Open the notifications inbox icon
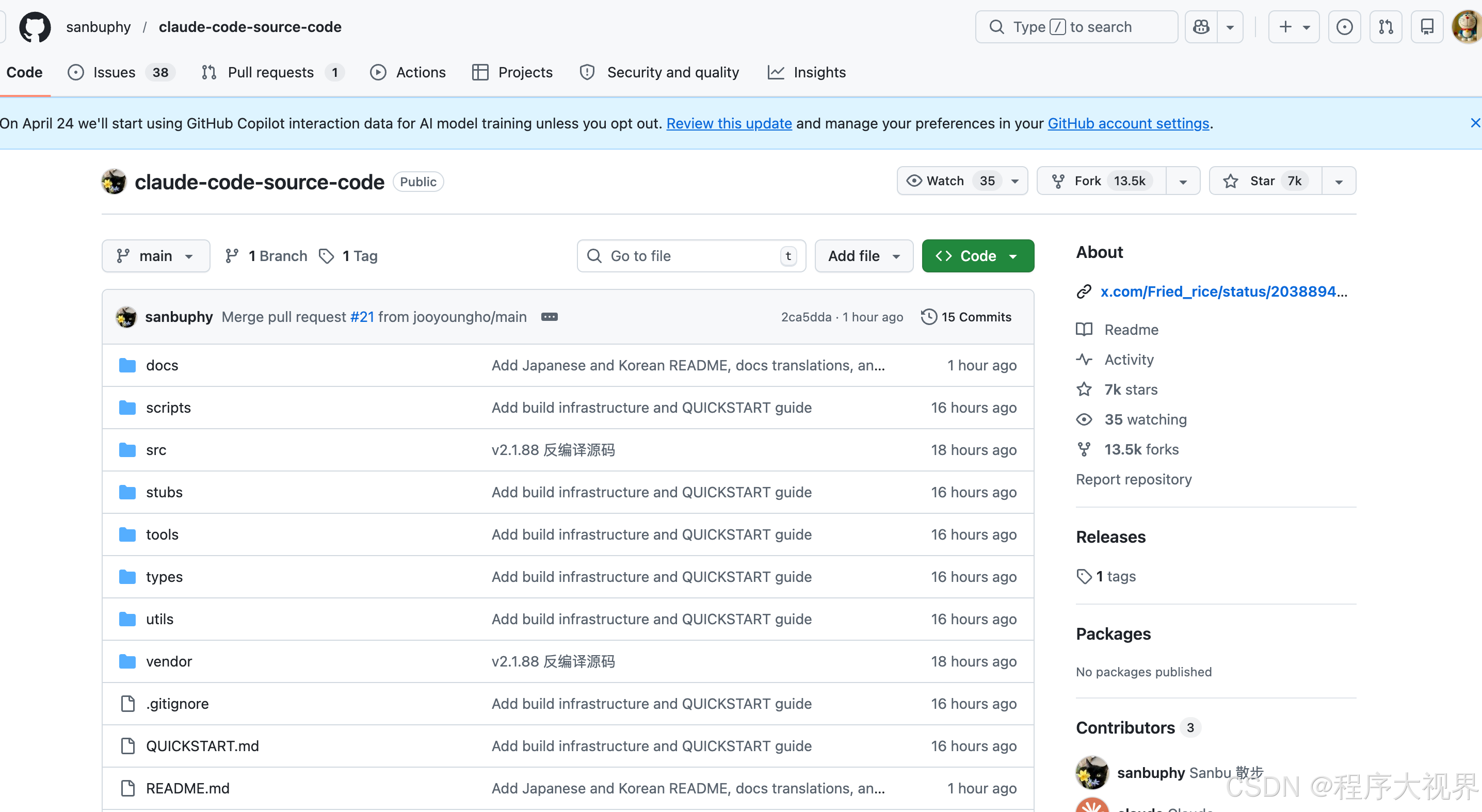Screen dimensions: 1482x812 click(1427, 27)
